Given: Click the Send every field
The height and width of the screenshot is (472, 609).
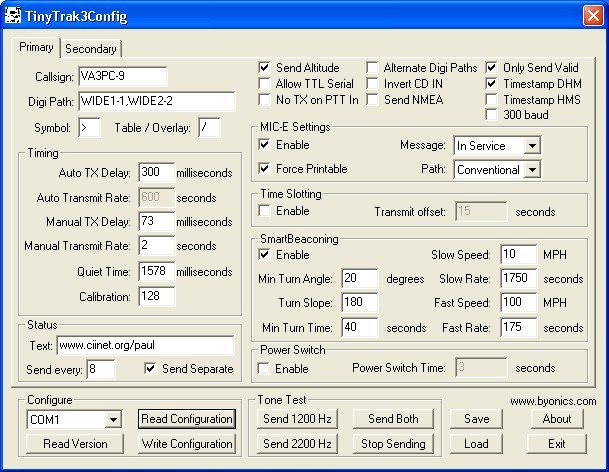Looking at the screenshot, I should 101,369.
